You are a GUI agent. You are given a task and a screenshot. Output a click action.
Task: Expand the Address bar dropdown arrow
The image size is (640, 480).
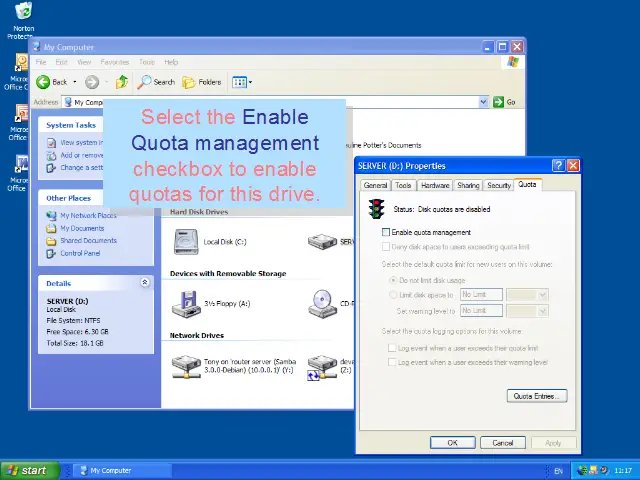click(483, 102)
